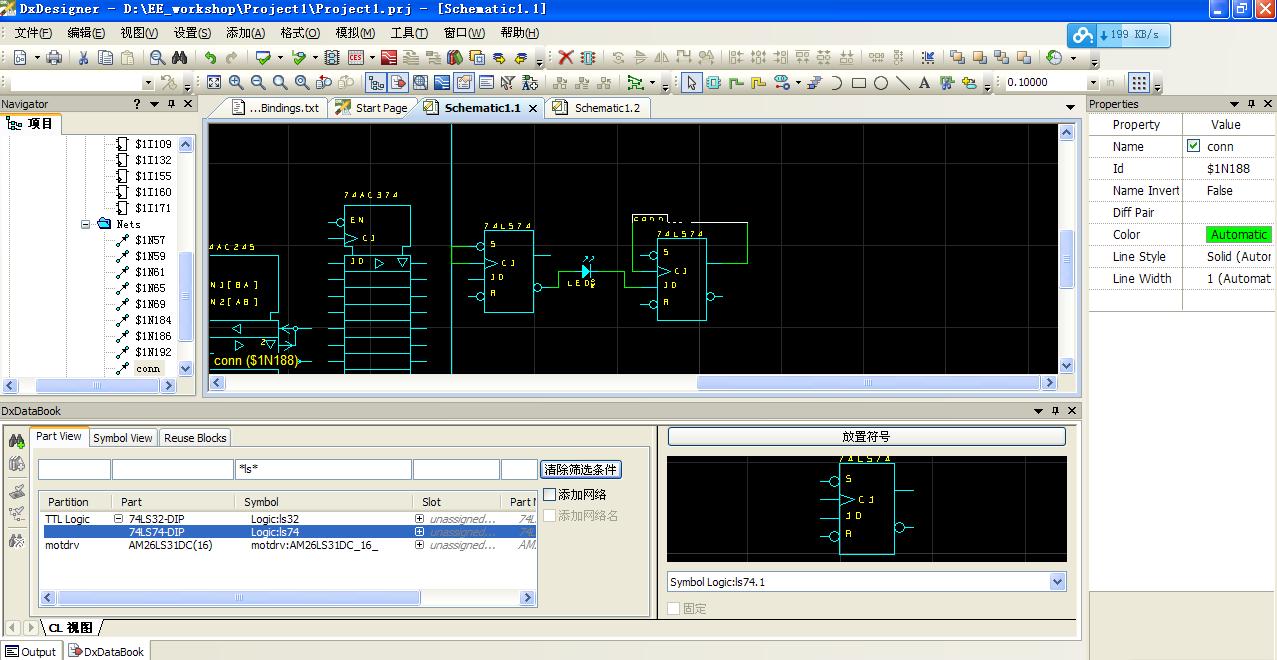The width and height of the screenshot is (1277, 660).
Task: Open the Symbol Logic:ls74.1 dropdown
Action: coord(1057,582)
